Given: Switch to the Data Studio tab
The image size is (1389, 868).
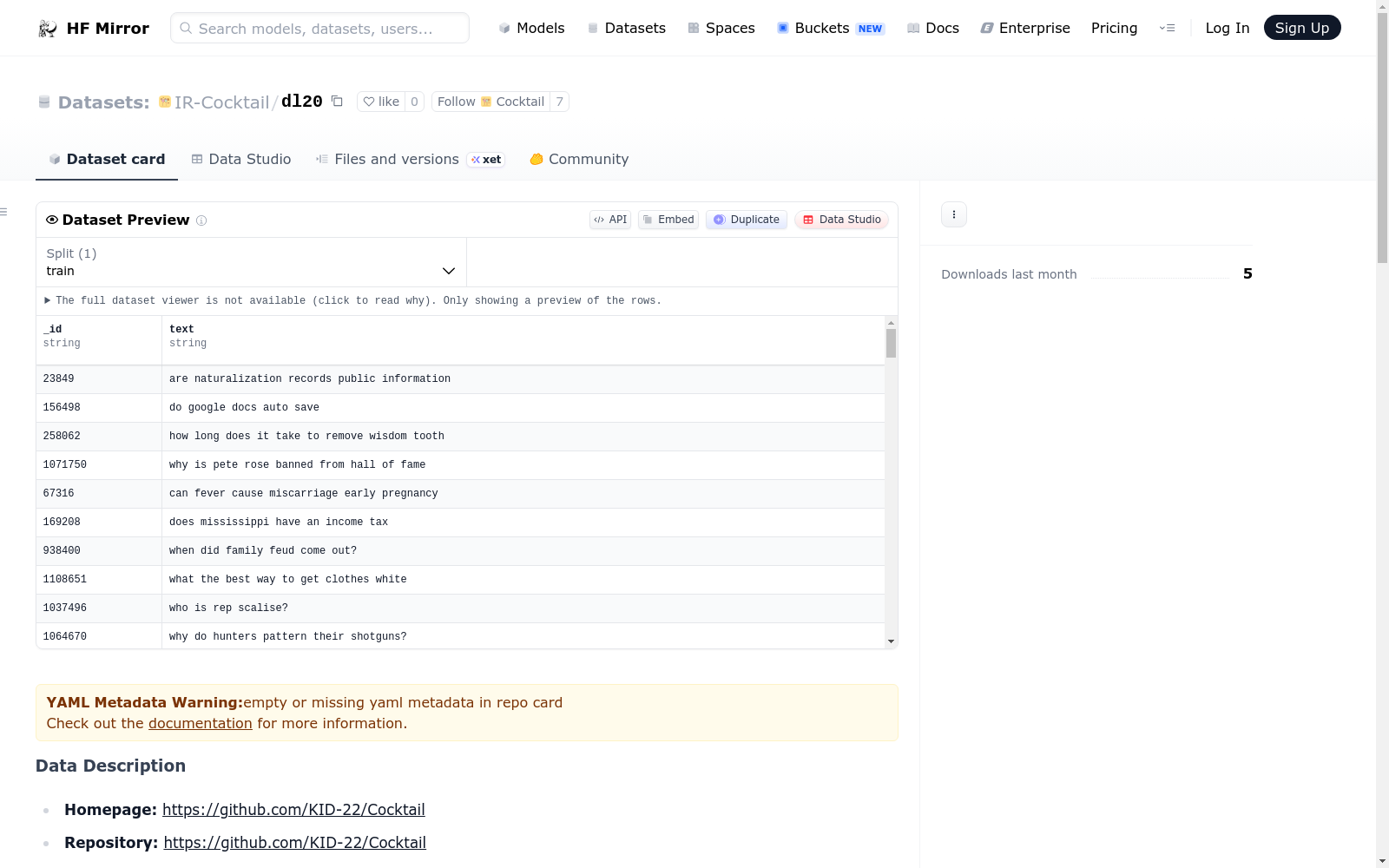Looking at the screenshot, I should tap(241, 159).
